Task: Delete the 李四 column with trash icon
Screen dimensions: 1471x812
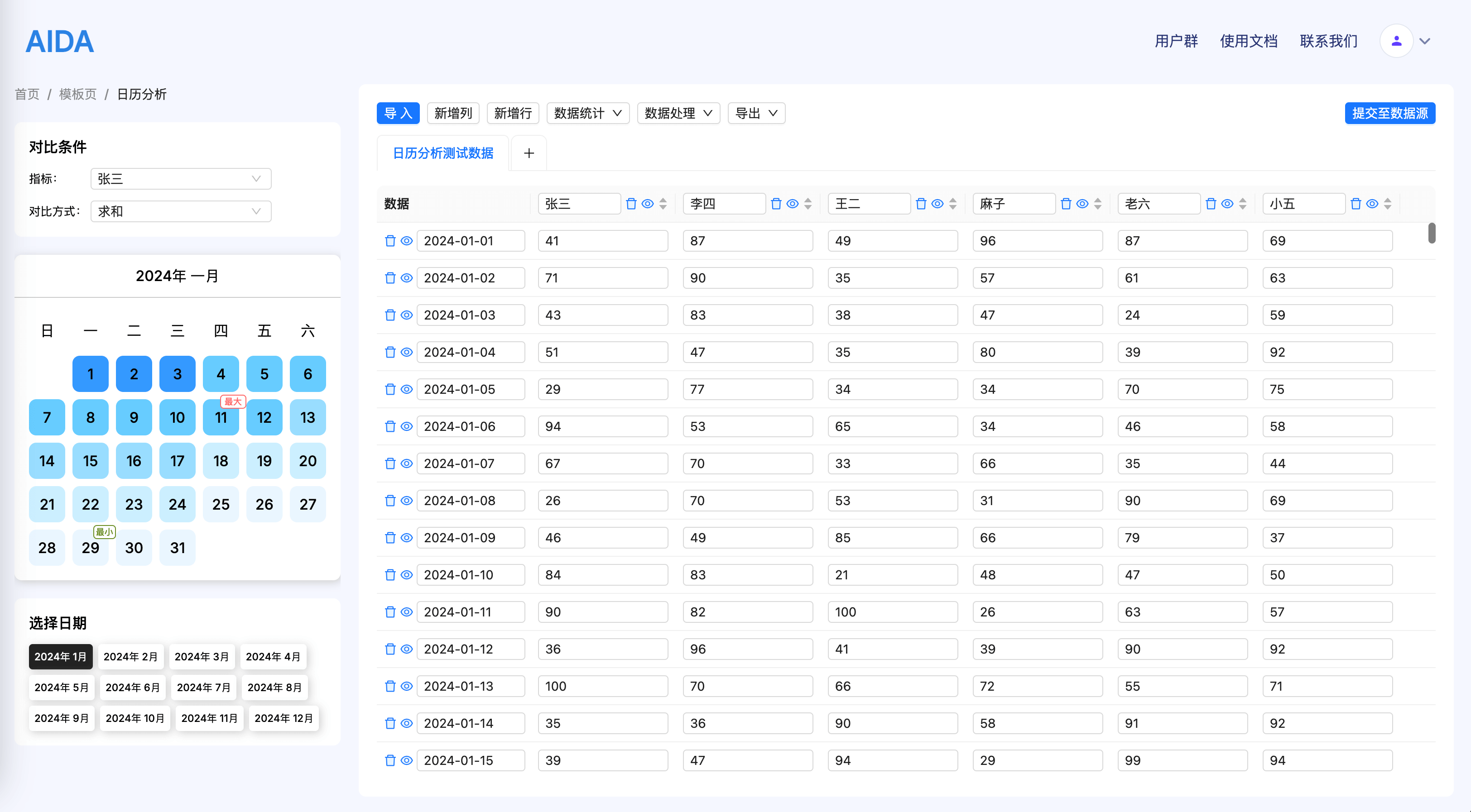Action: (776, 204)
